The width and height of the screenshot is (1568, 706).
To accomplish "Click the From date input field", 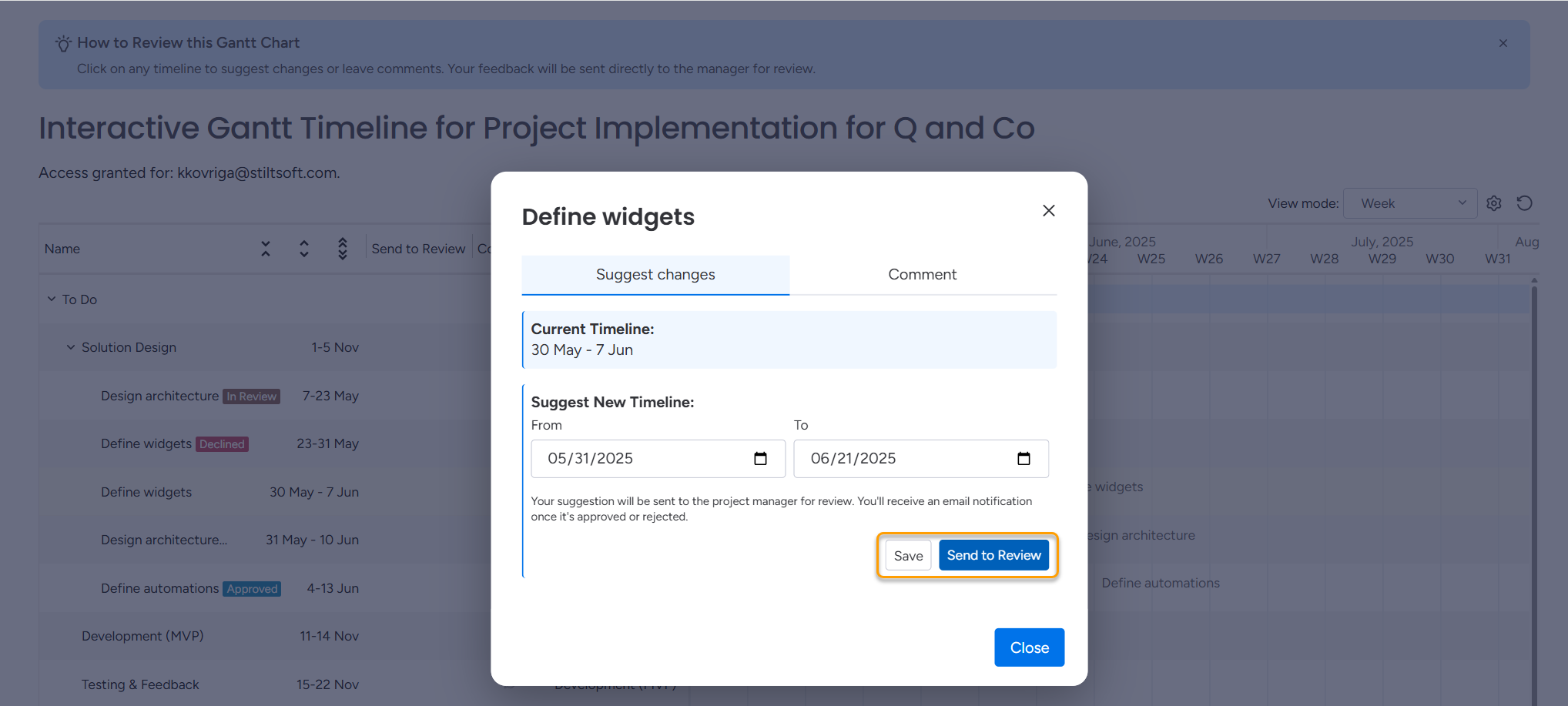I will [x=639, y=459].
